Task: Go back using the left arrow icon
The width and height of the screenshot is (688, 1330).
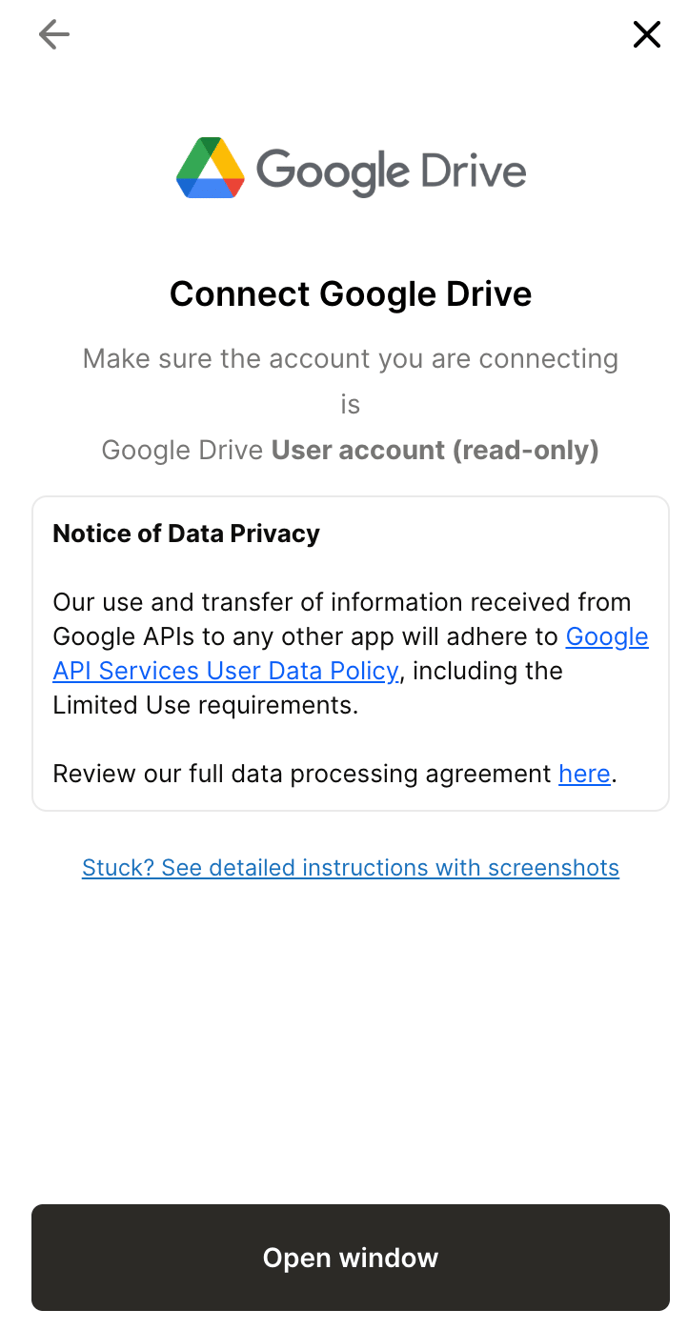Action: [x=54, y=35]
